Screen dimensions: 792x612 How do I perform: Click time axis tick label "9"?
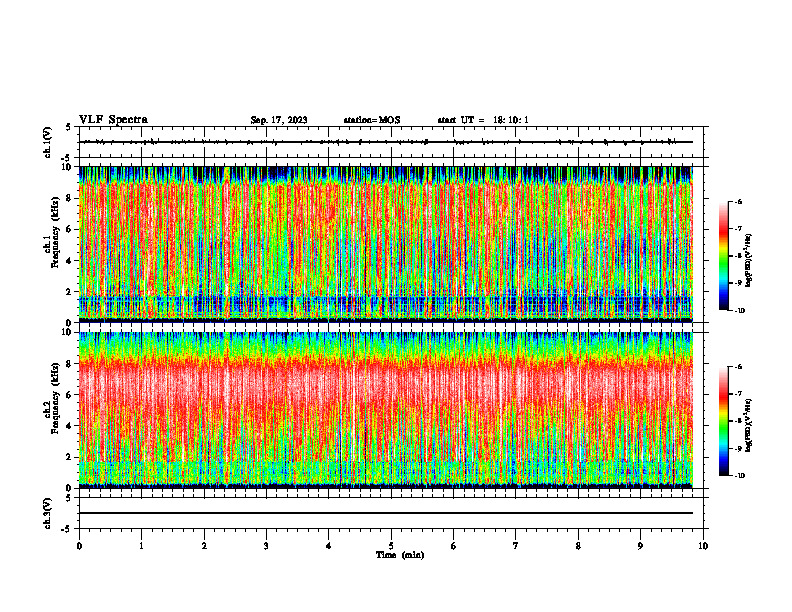point(640,546)
